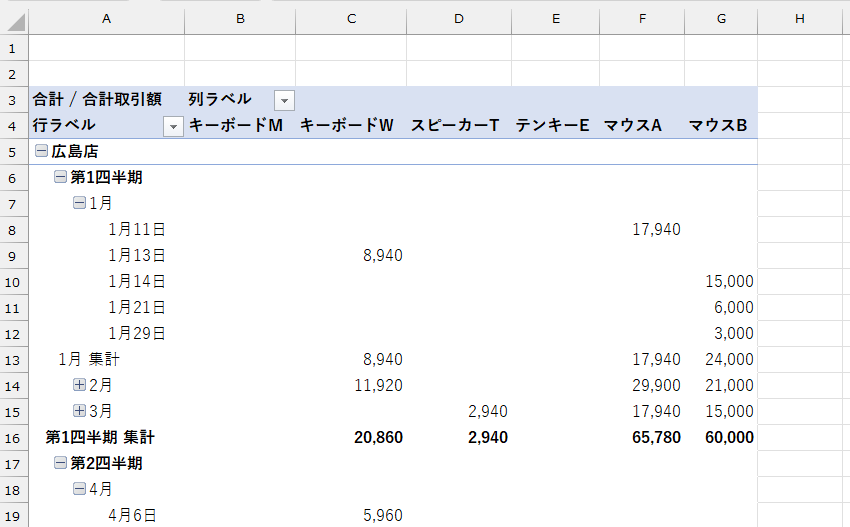Select the 1月11日 row label cell
Screen dimensions: 850x527
[x=137, y=229]
